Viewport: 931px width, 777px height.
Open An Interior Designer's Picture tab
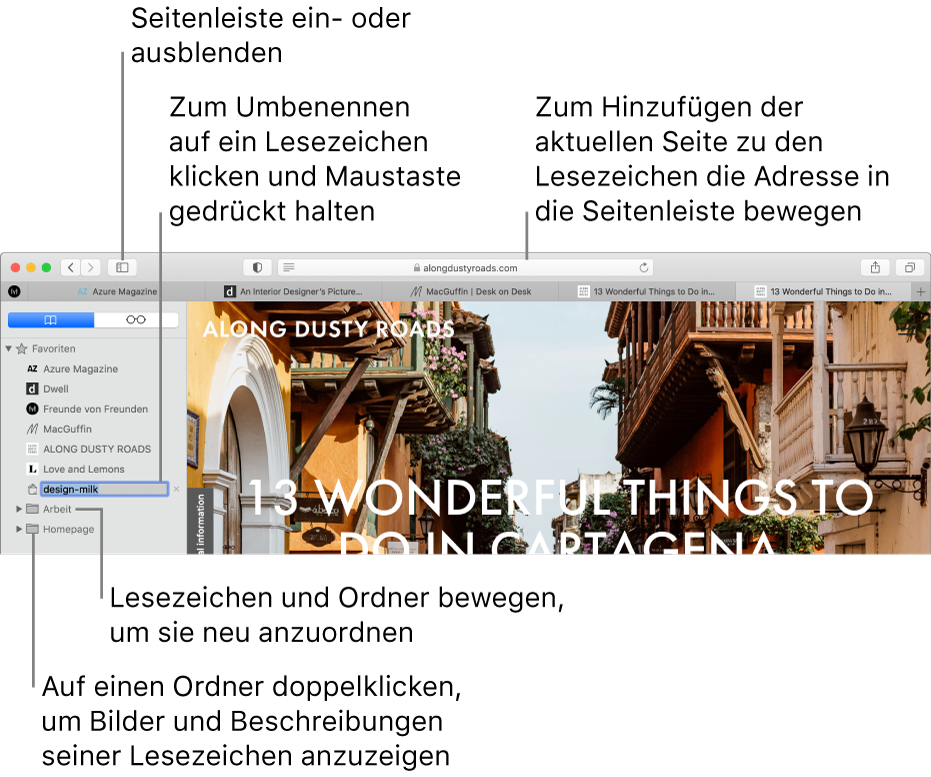point(293,291)
